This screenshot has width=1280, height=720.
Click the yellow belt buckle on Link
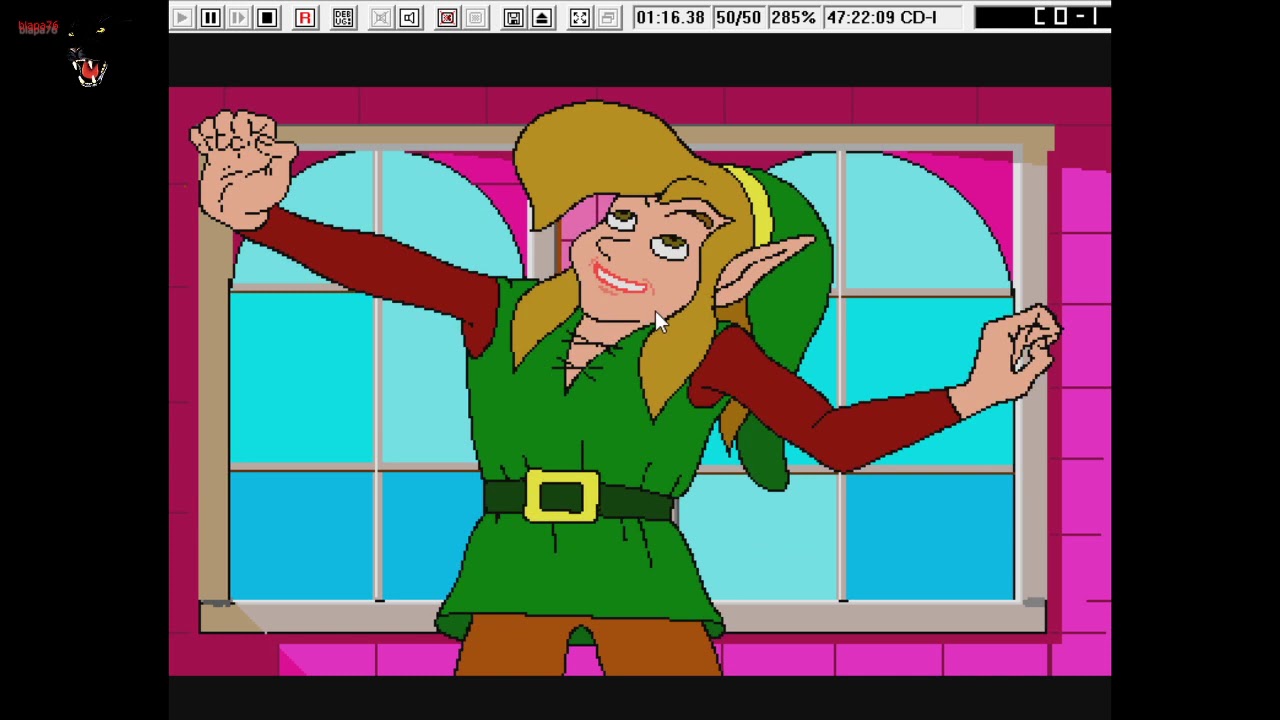tap(561, 496)
